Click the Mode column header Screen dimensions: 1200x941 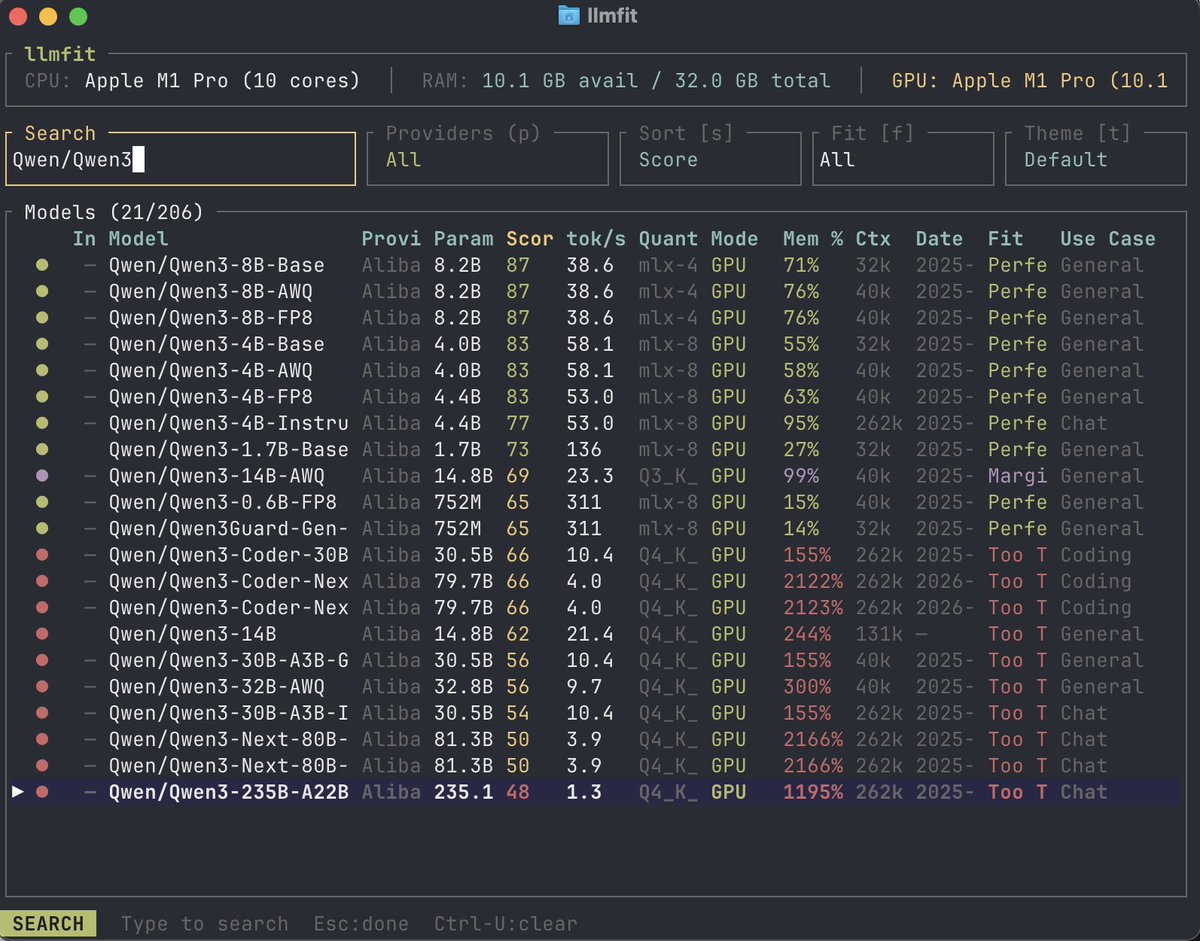point(735,239)
